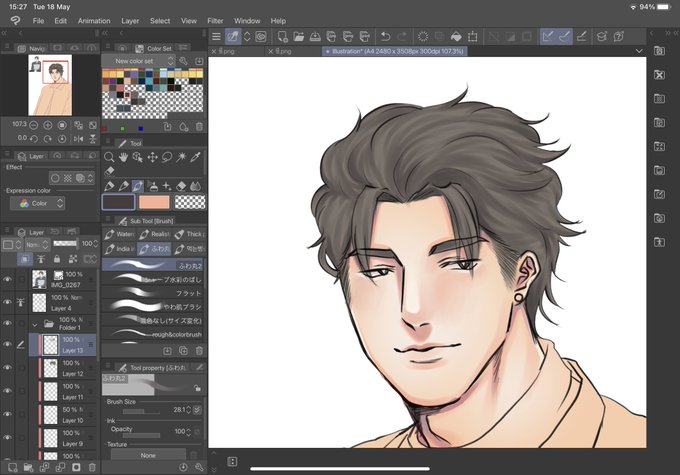Image resolution: width=680 pixels, height=475 pixels.
Task: Open Expression color Color dropdown
Action: (37, 203)
